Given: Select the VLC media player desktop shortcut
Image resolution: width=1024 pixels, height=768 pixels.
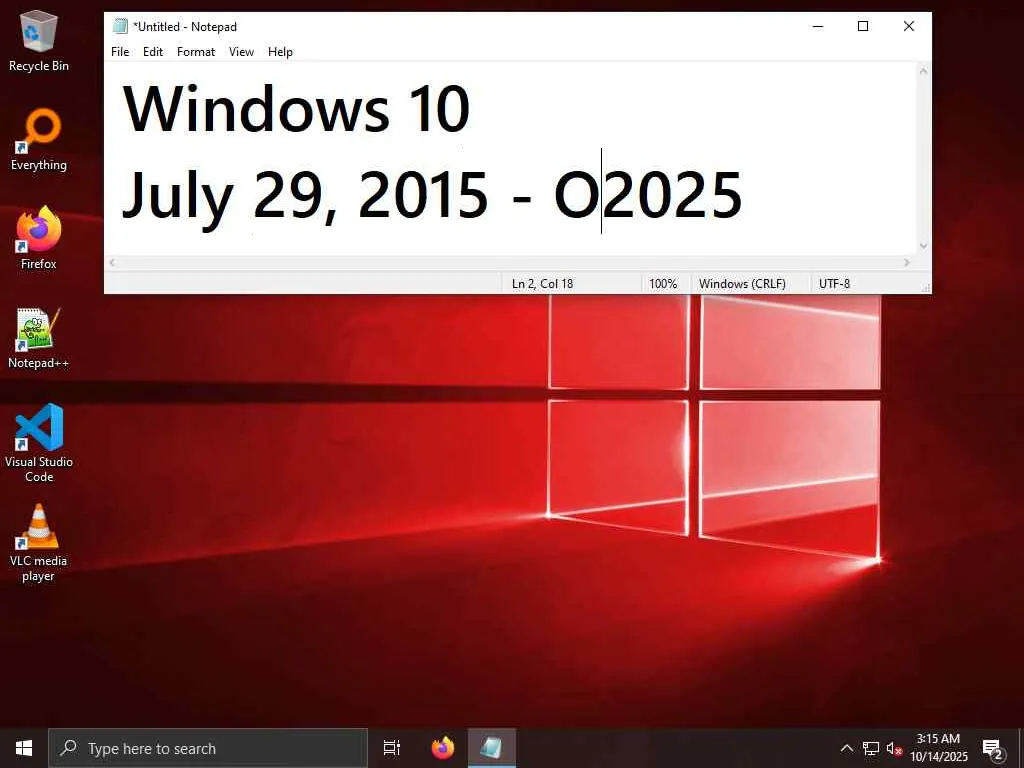Looking at the screenshot, I should click(39, 542).
